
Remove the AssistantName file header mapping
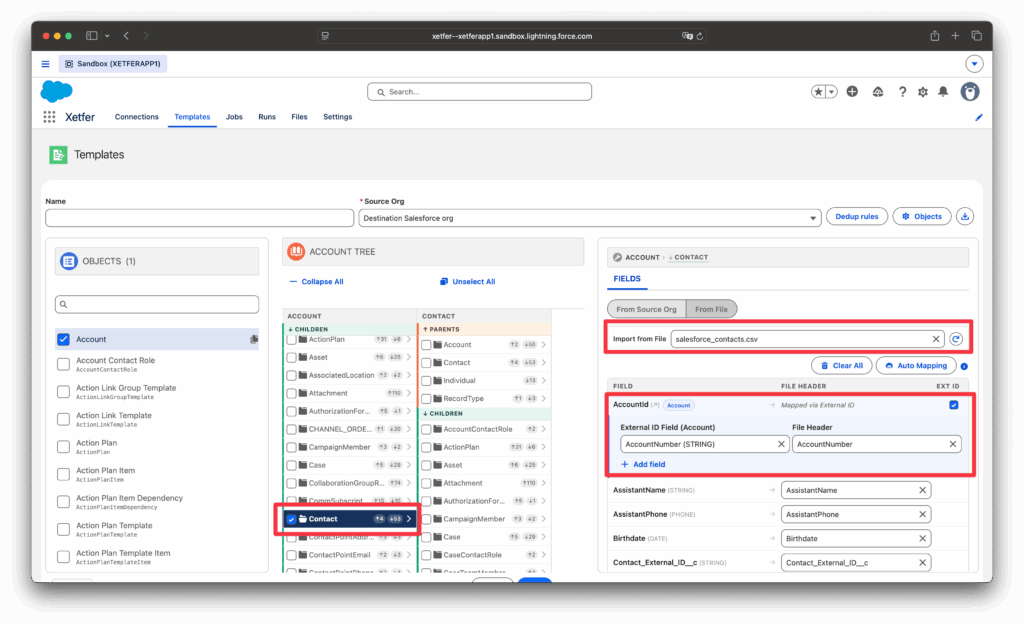pyautogui.click(x=922, y=490)
